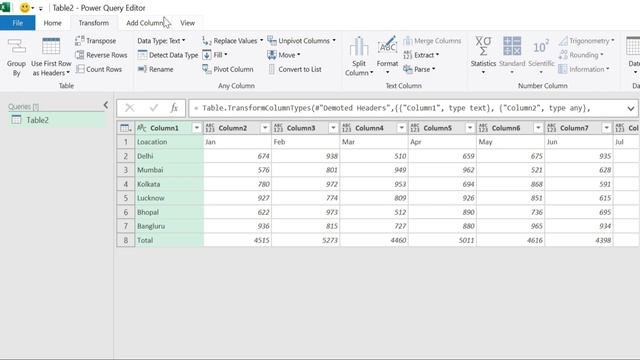
Task: Click the Split Column icon
Action: pyautogui.click(x=359, y=47)
